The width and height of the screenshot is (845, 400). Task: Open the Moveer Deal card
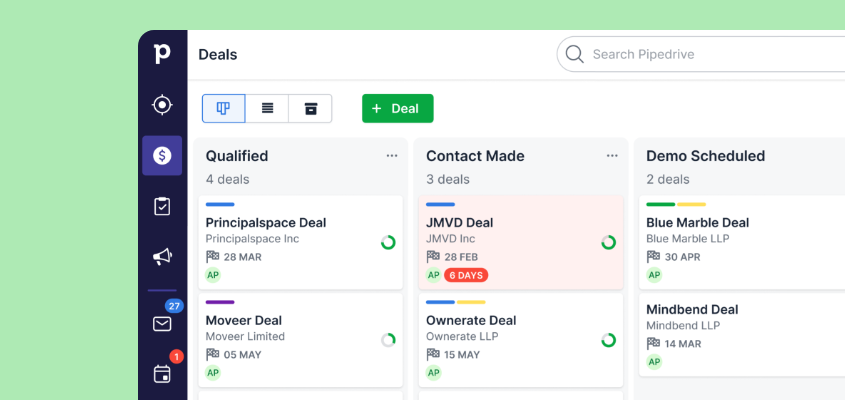(x=301, y=340)
